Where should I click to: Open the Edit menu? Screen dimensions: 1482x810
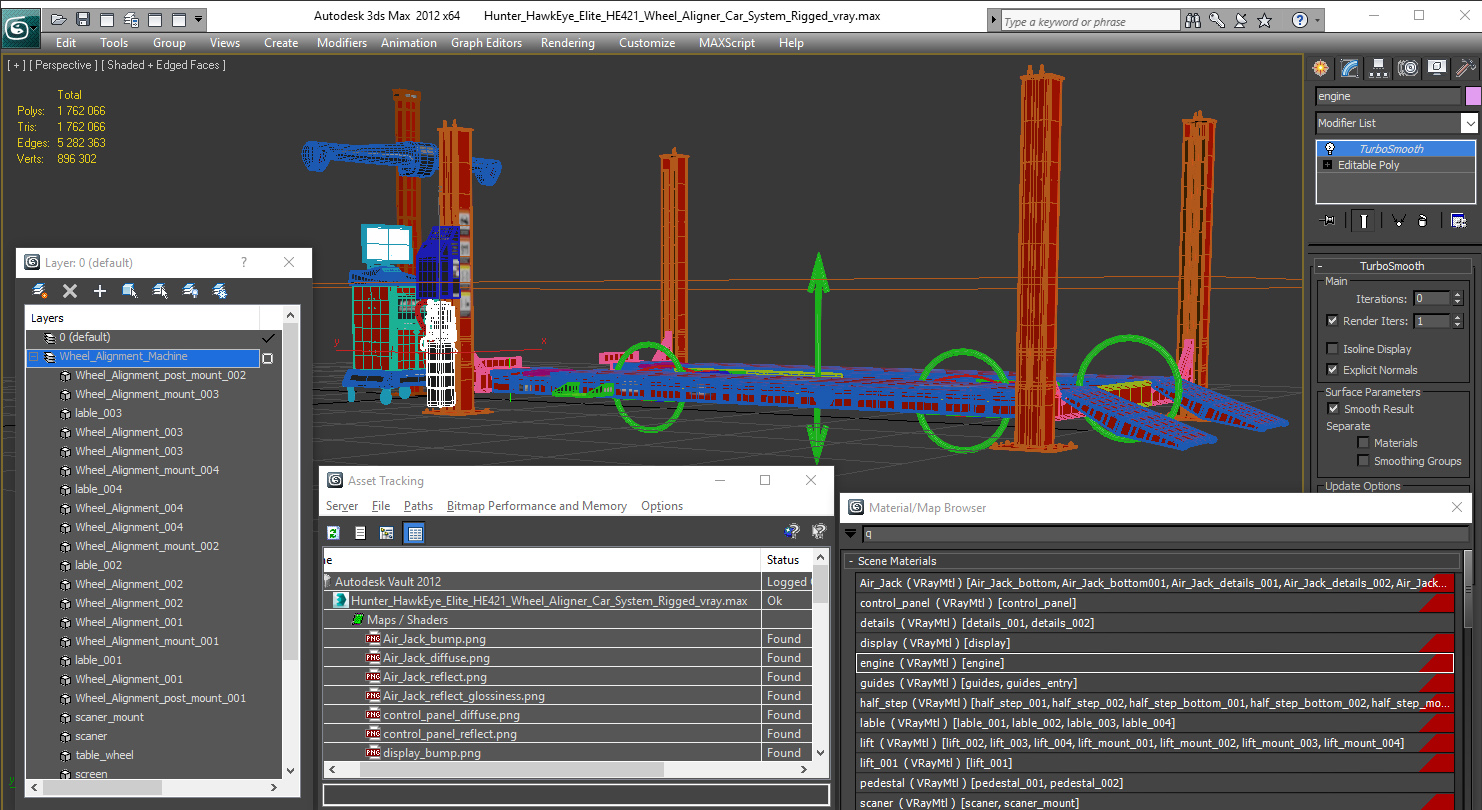66,43
